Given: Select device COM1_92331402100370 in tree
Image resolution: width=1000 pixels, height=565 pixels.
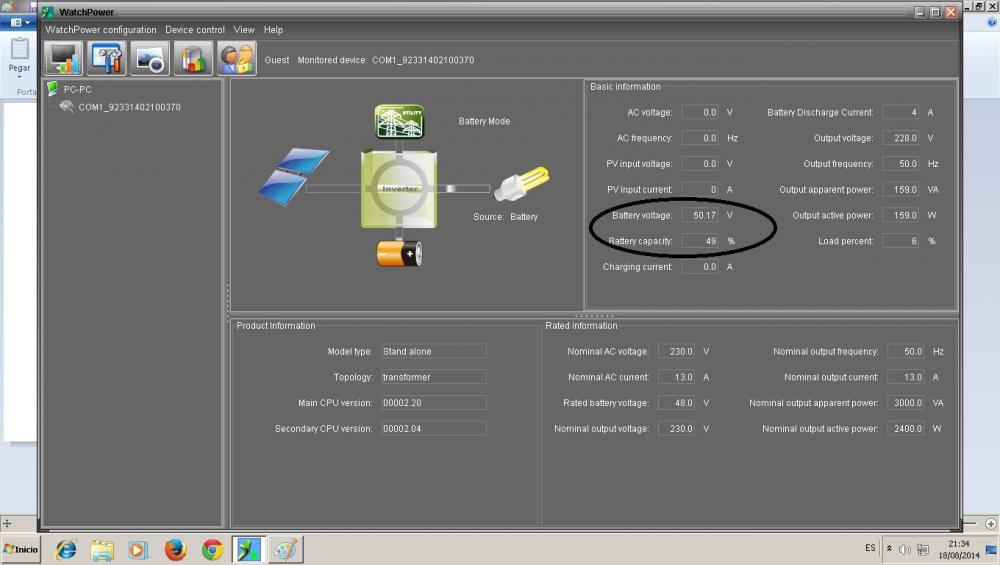Looking at the screenshot, I should [129, 107].
